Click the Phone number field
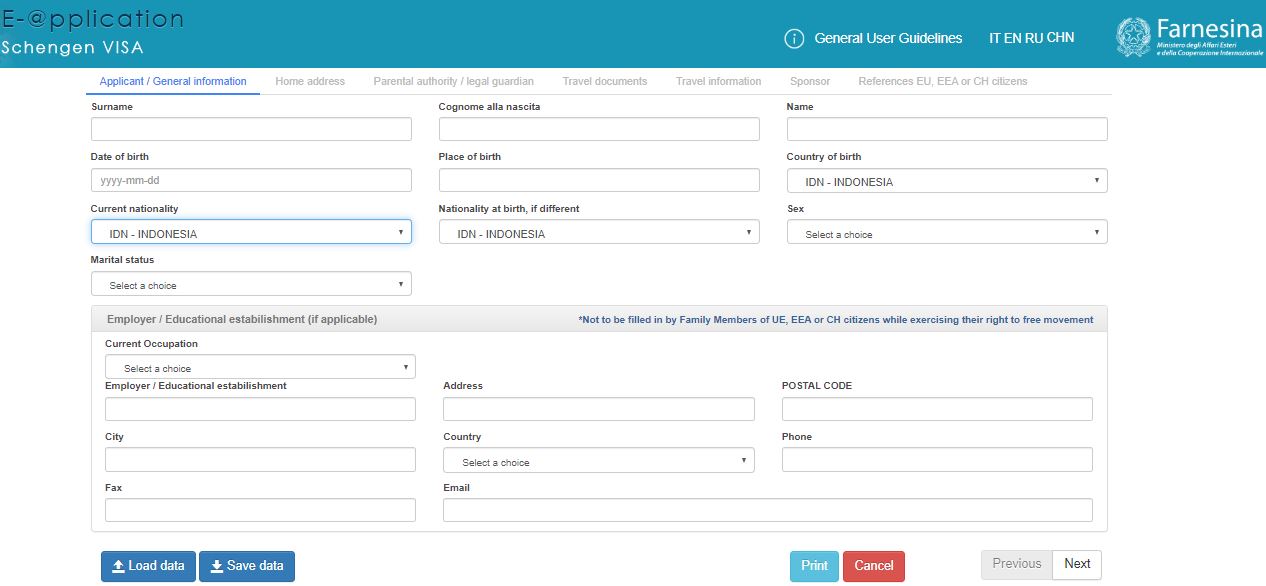This screenshot has height=586, width=1266. point(937,460)
